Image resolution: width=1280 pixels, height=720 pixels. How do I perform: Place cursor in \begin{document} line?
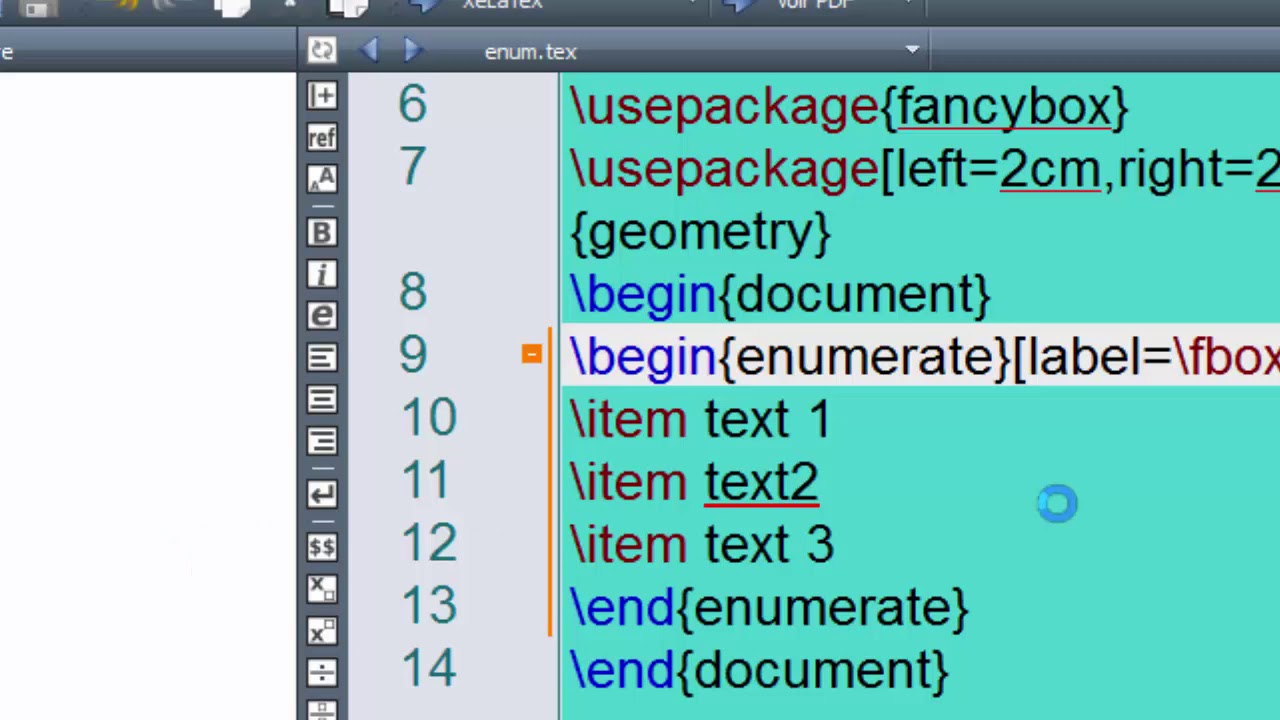point(779,294)
